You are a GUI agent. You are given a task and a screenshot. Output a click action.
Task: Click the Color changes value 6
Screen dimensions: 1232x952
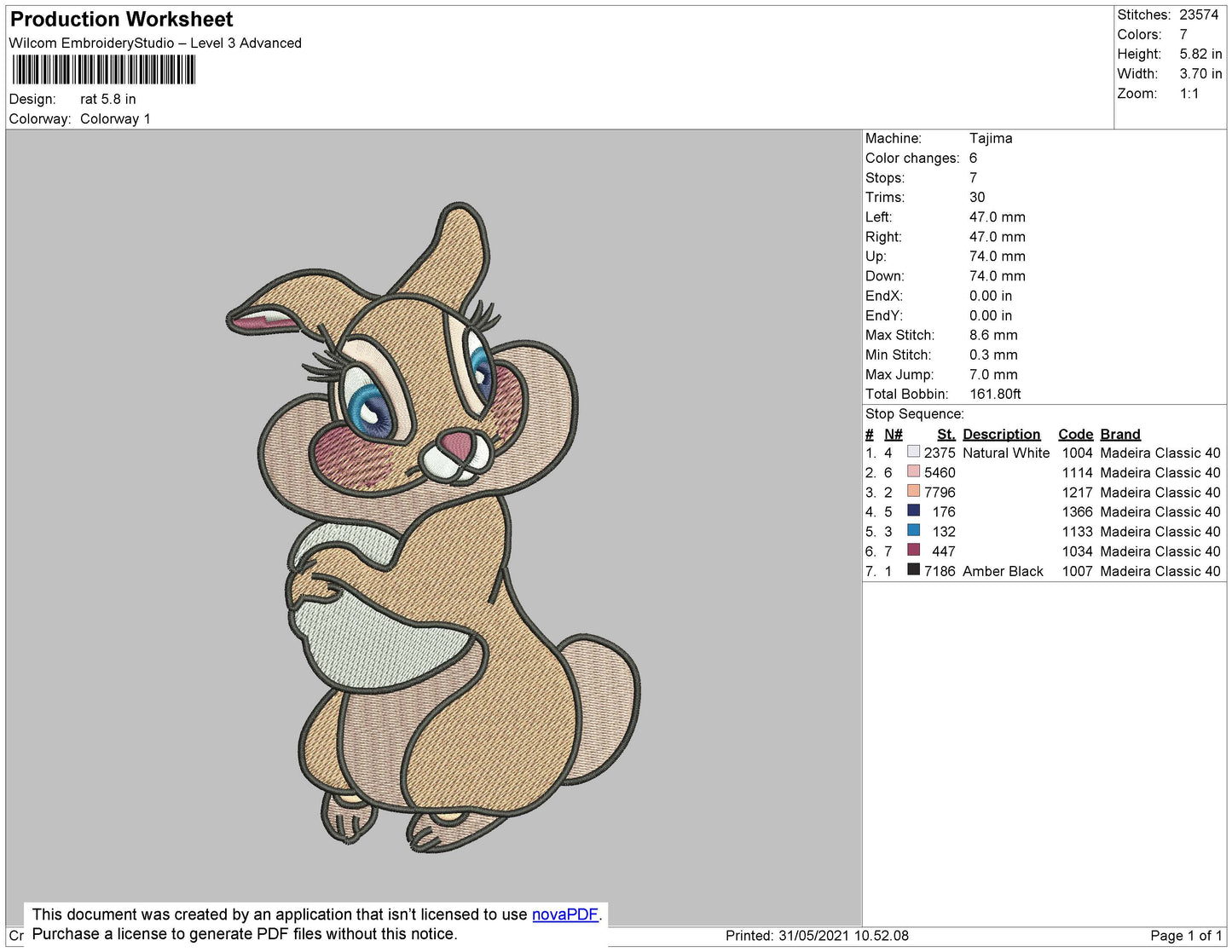[974, 159]
